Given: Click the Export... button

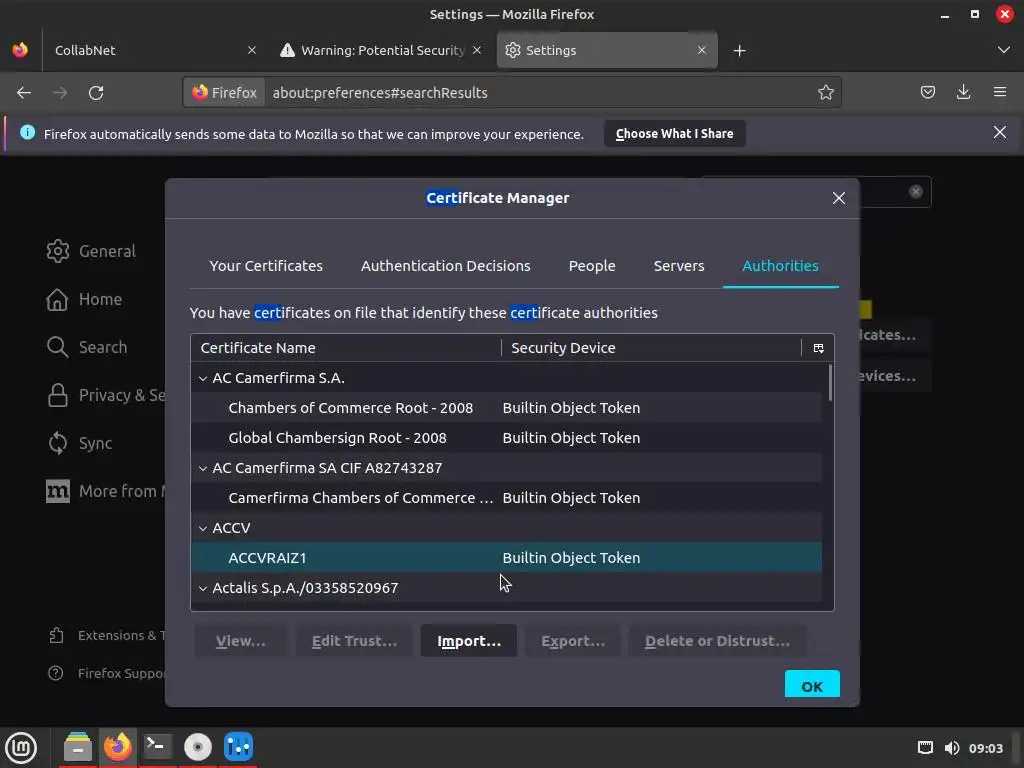Looking at the screenshot, I should point(573,641).
